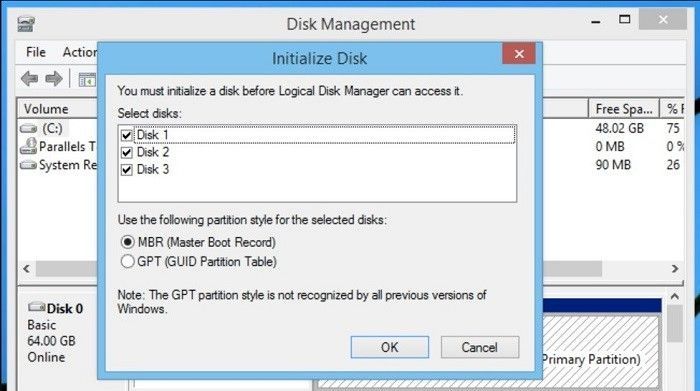700x391 pixels.
Task: Click the Disk 0 drive icon
Action: pos(37,307)
